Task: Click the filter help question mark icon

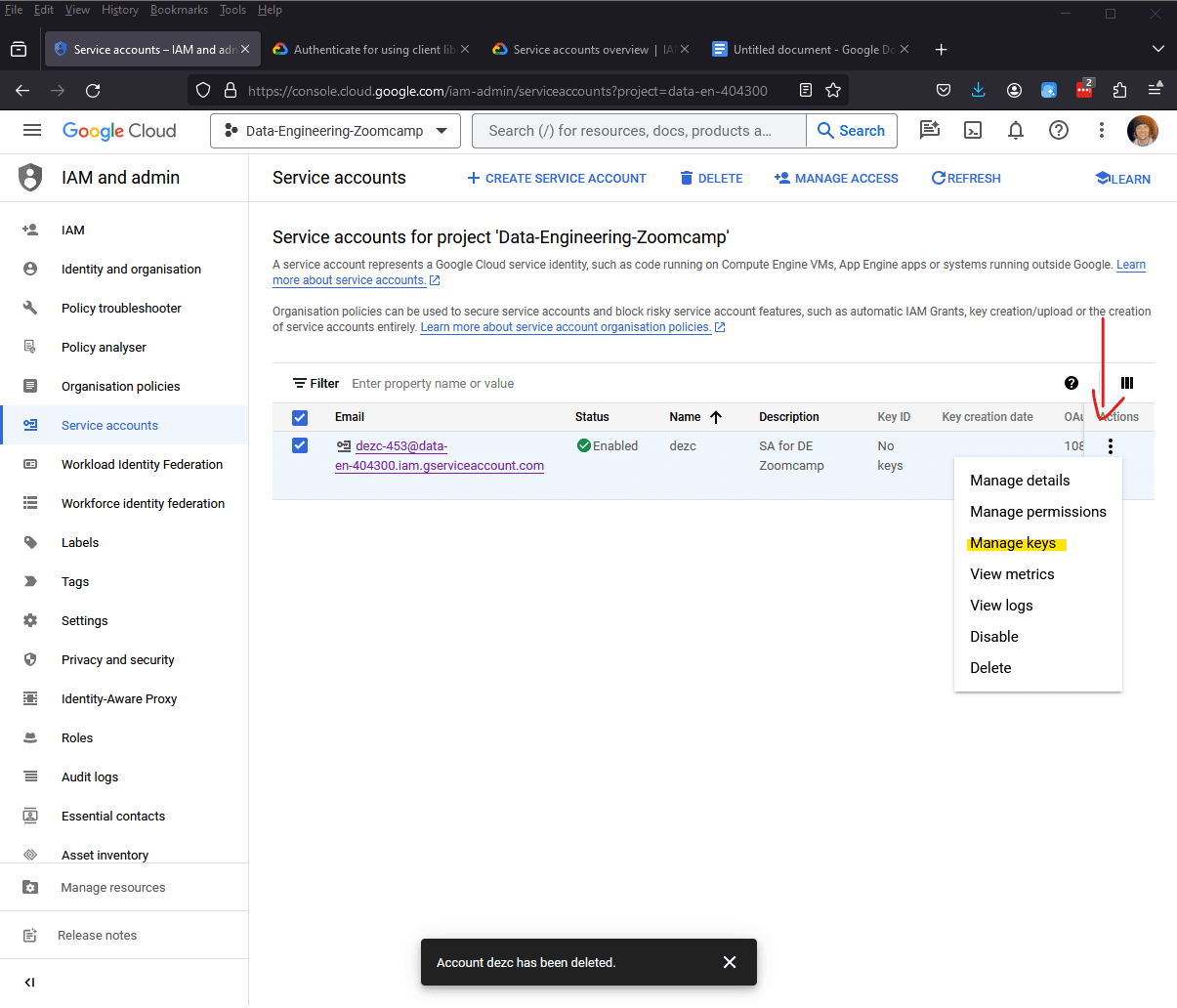Action: tap(1072, 383)
